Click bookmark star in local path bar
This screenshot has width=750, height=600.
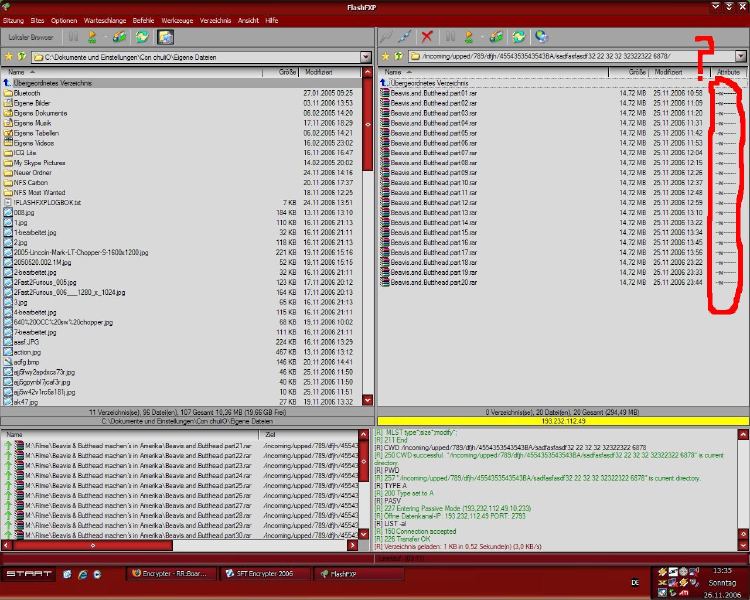(9, 56)
